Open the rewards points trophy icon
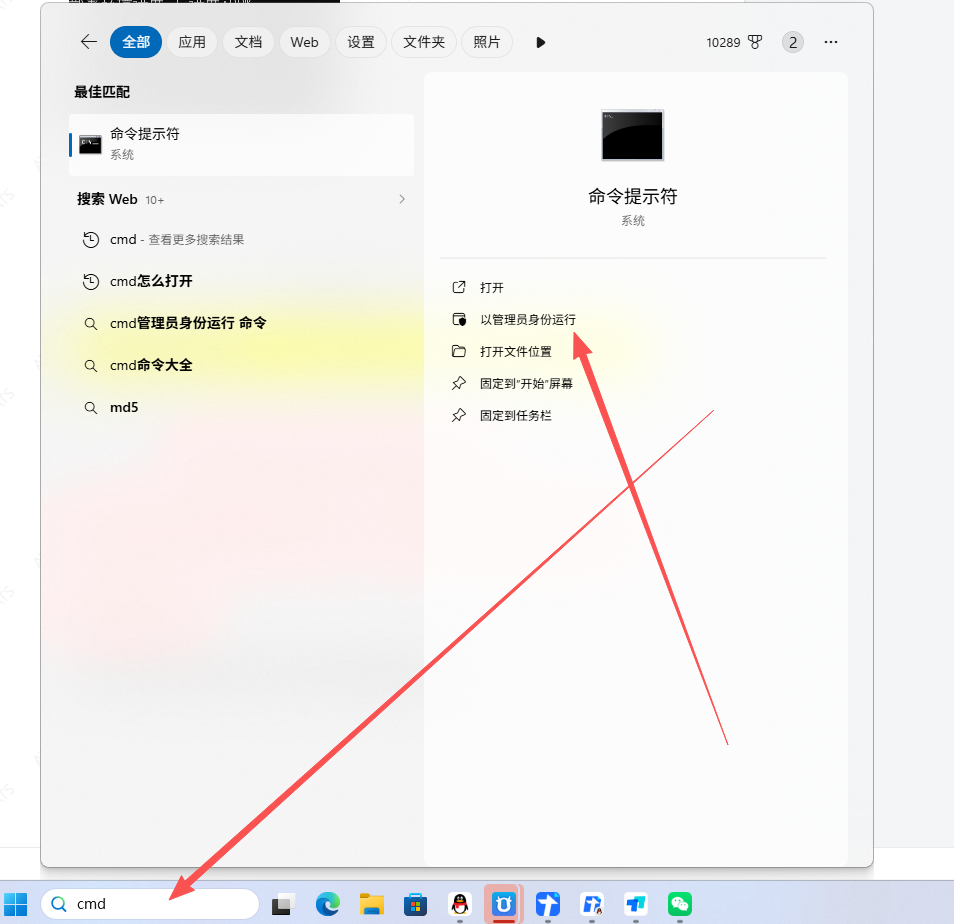Image resolution: width=954 pixels, height=924 pixels. point(755,42)
